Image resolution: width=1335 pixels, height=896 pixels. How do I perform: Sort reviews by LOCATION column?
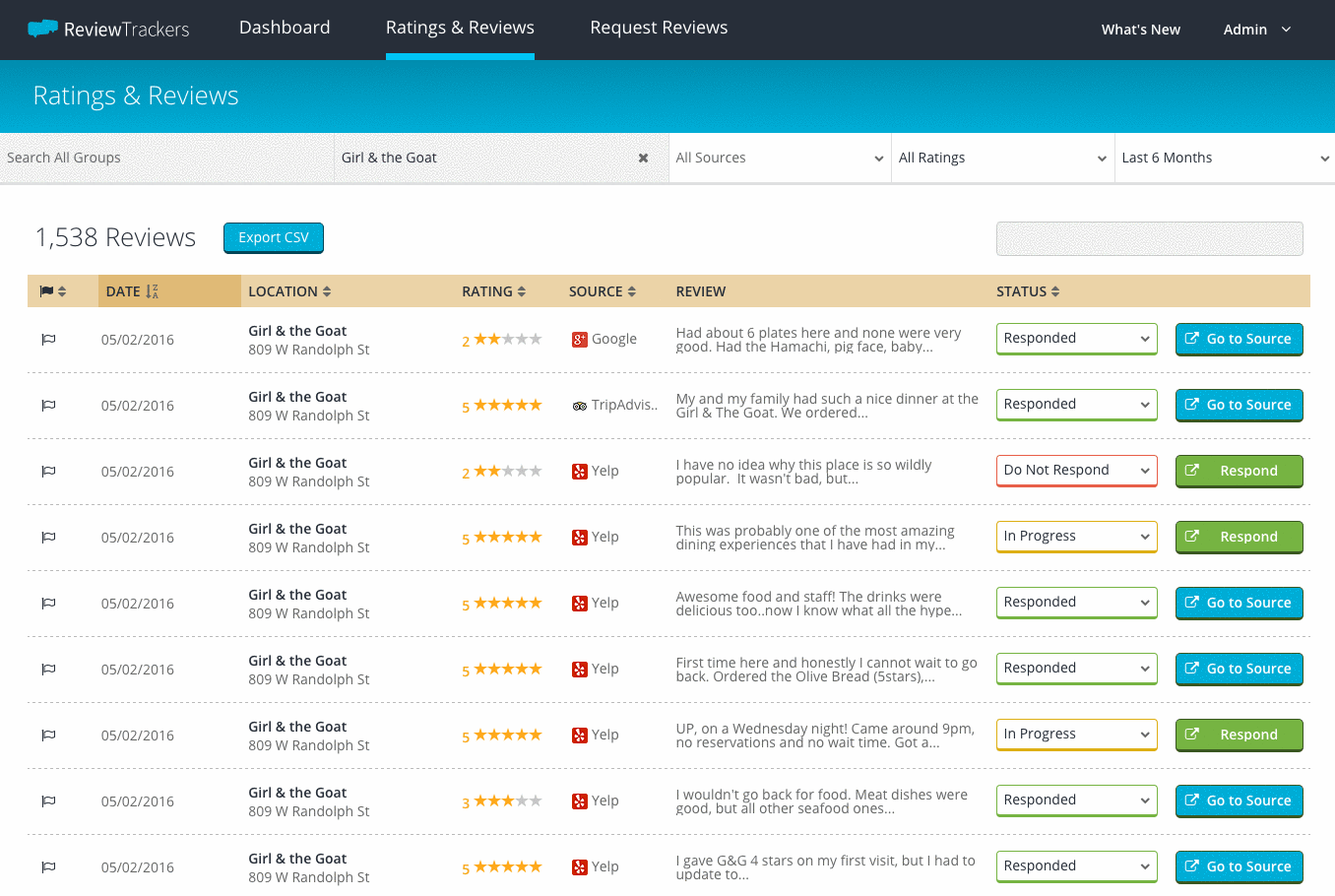point(289,291)
